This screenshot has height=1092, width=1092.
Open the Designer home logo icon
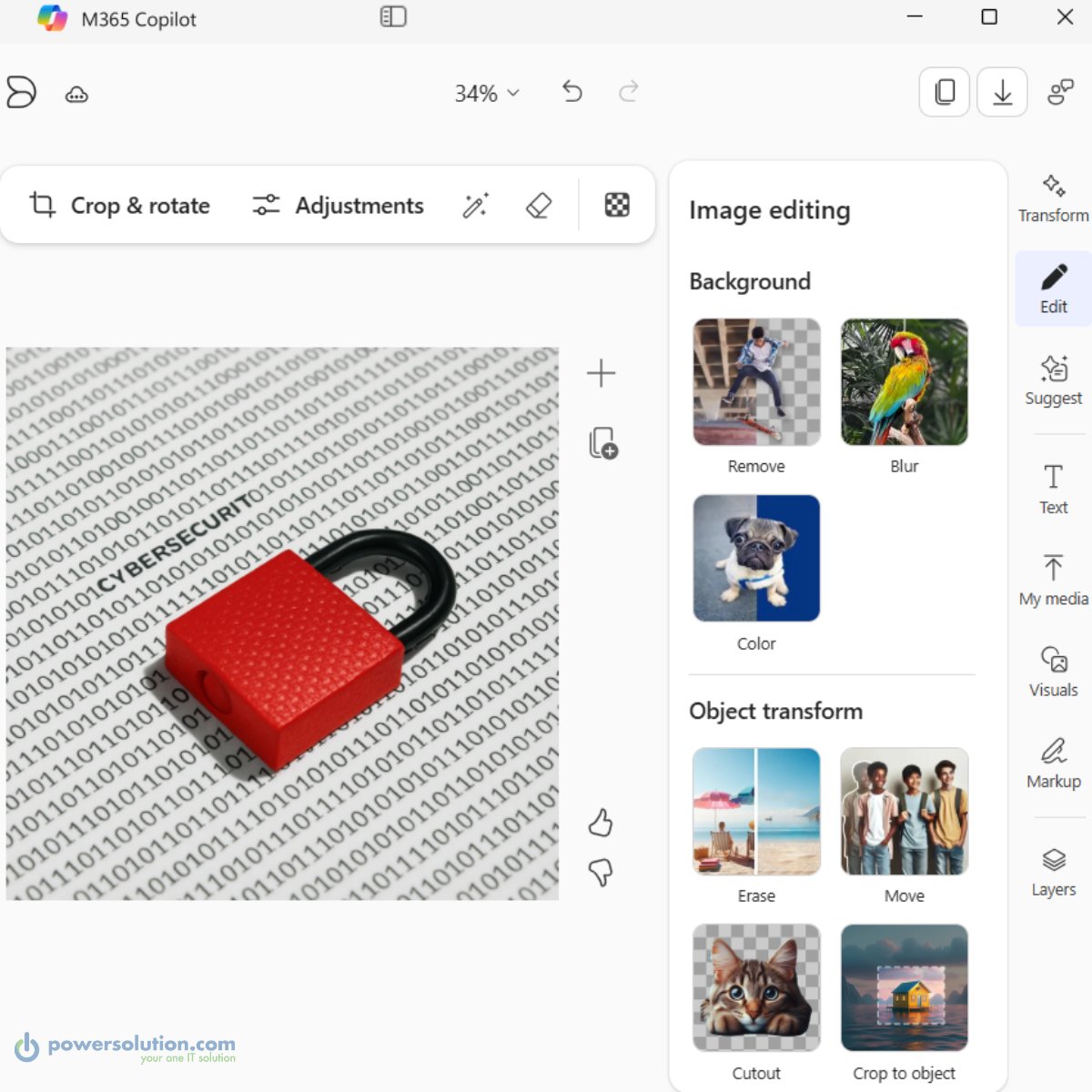point(21,92)
